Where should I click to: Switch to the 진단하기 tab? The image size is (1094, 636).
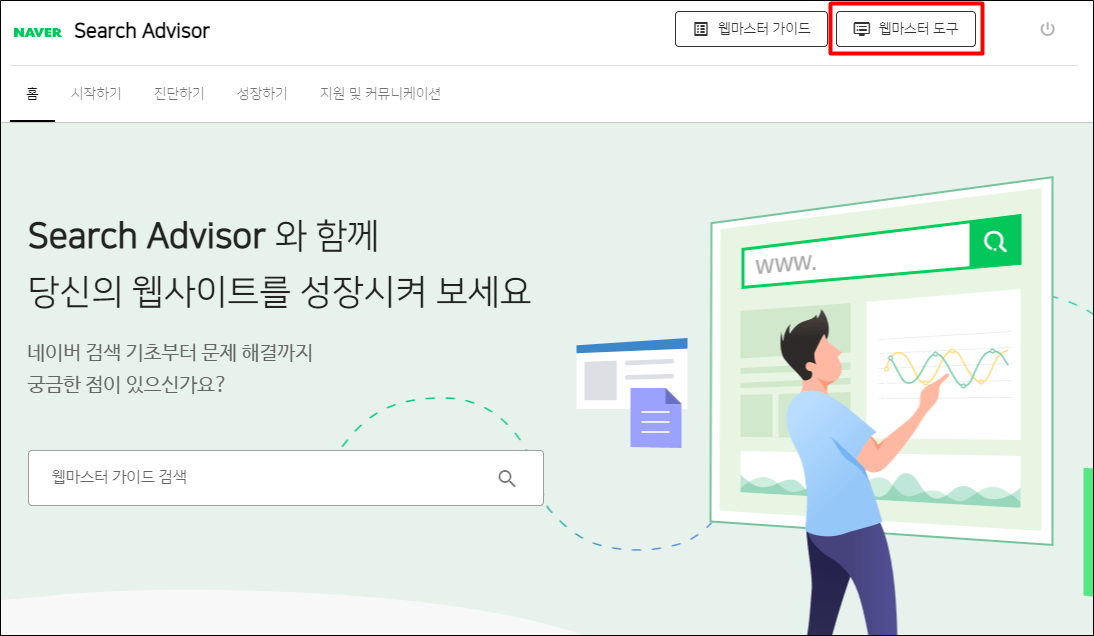click(179, 93)
